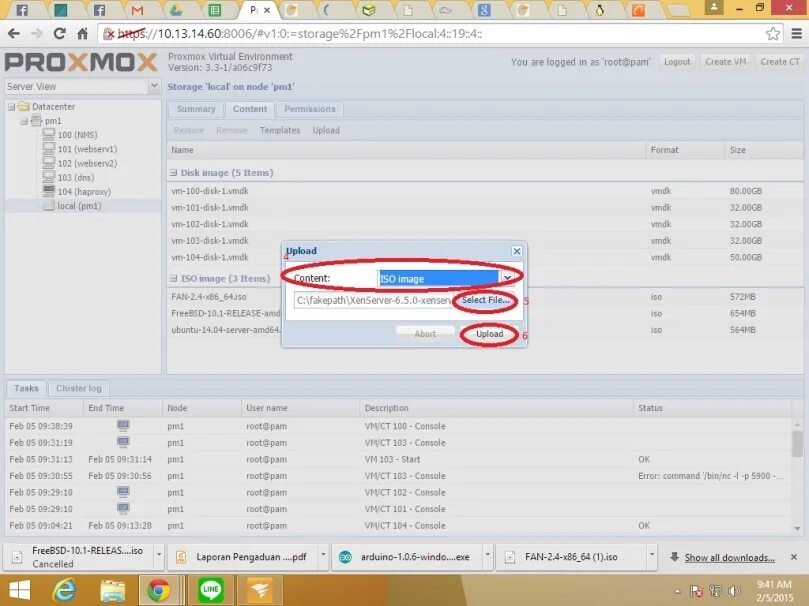Click the Create VM button

pyautogui.click(x=725, y=62)
